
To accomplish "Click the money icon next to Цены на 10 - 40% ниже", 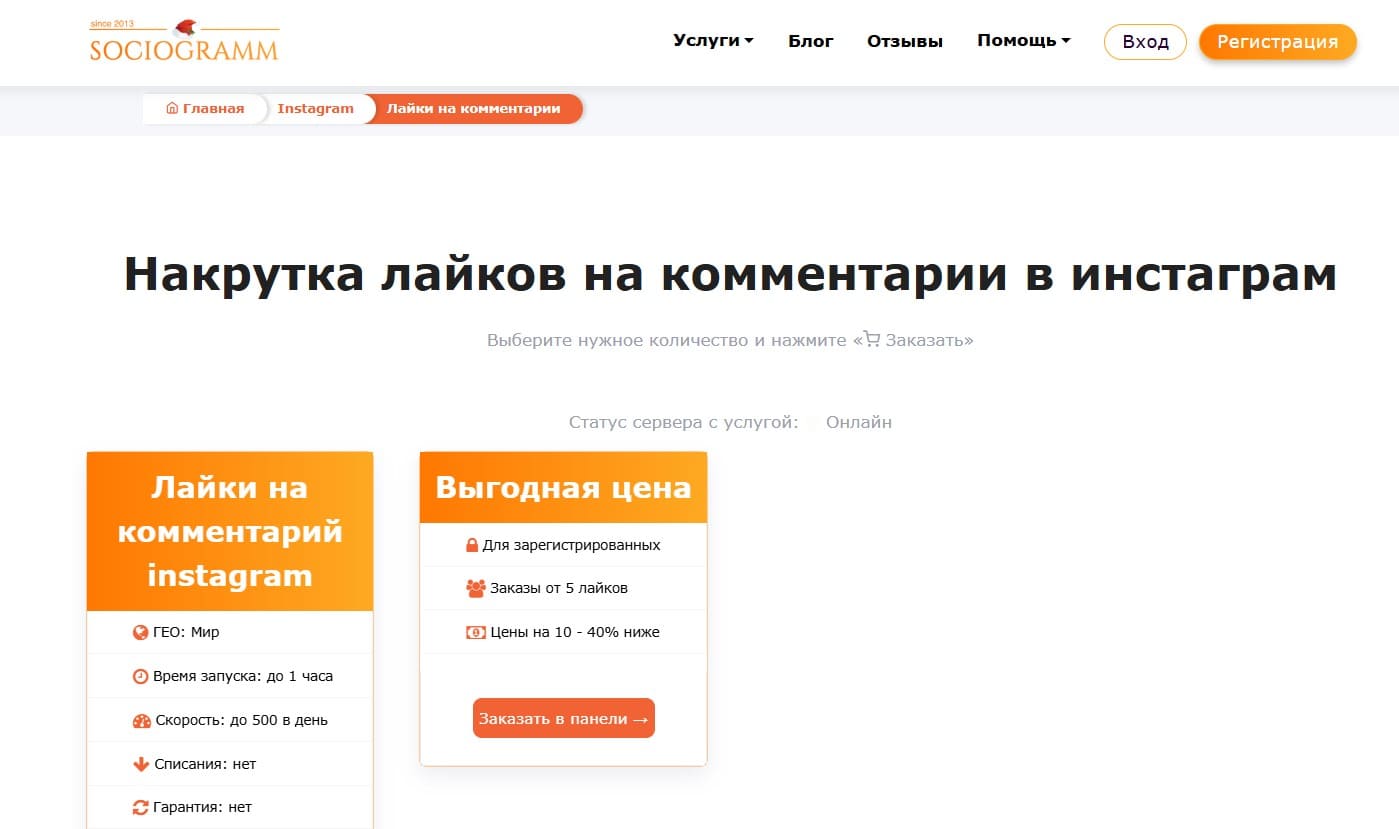I will 476,632.
